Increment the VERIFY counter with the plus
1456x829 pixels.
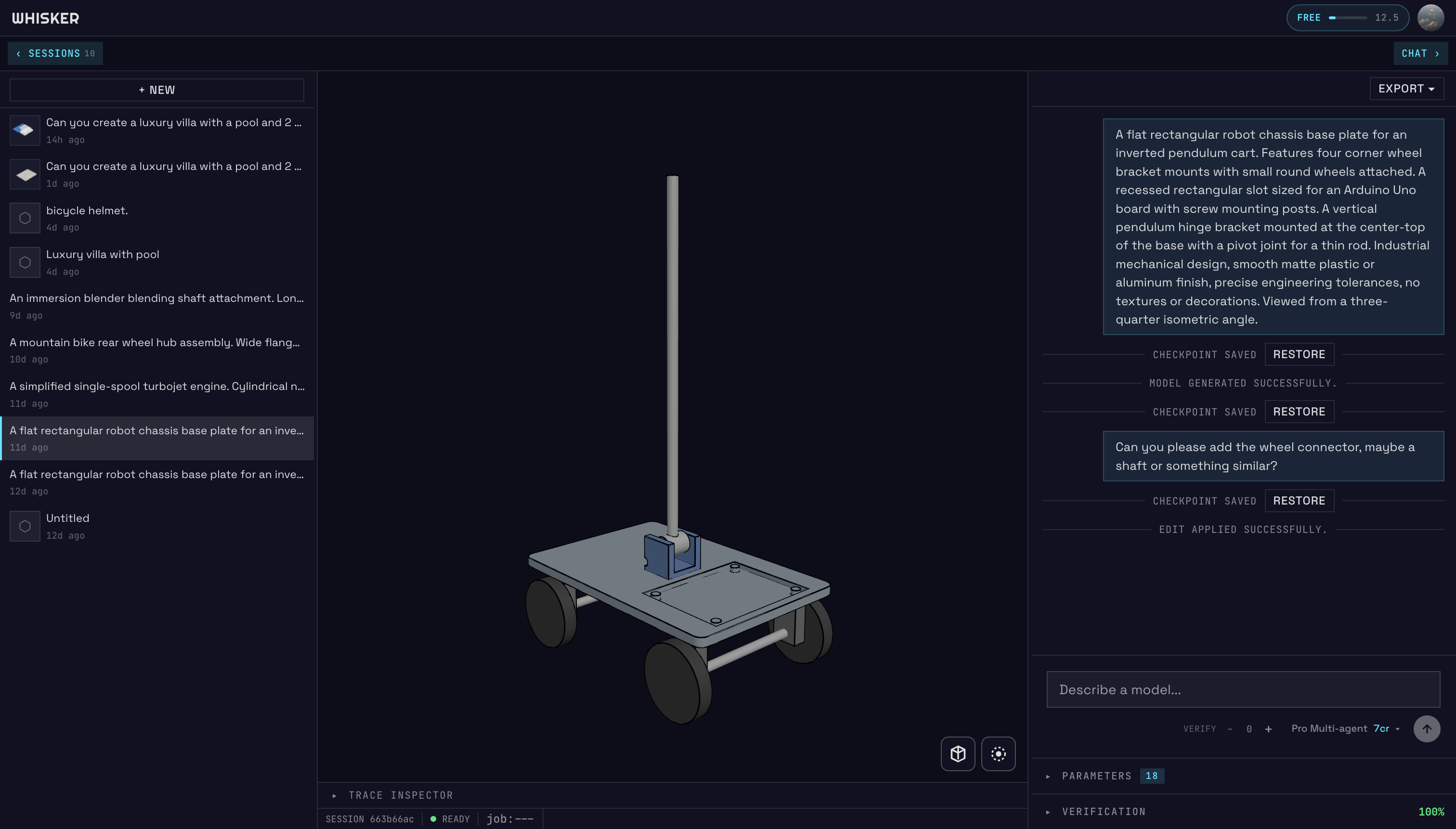pos(1269,729)
